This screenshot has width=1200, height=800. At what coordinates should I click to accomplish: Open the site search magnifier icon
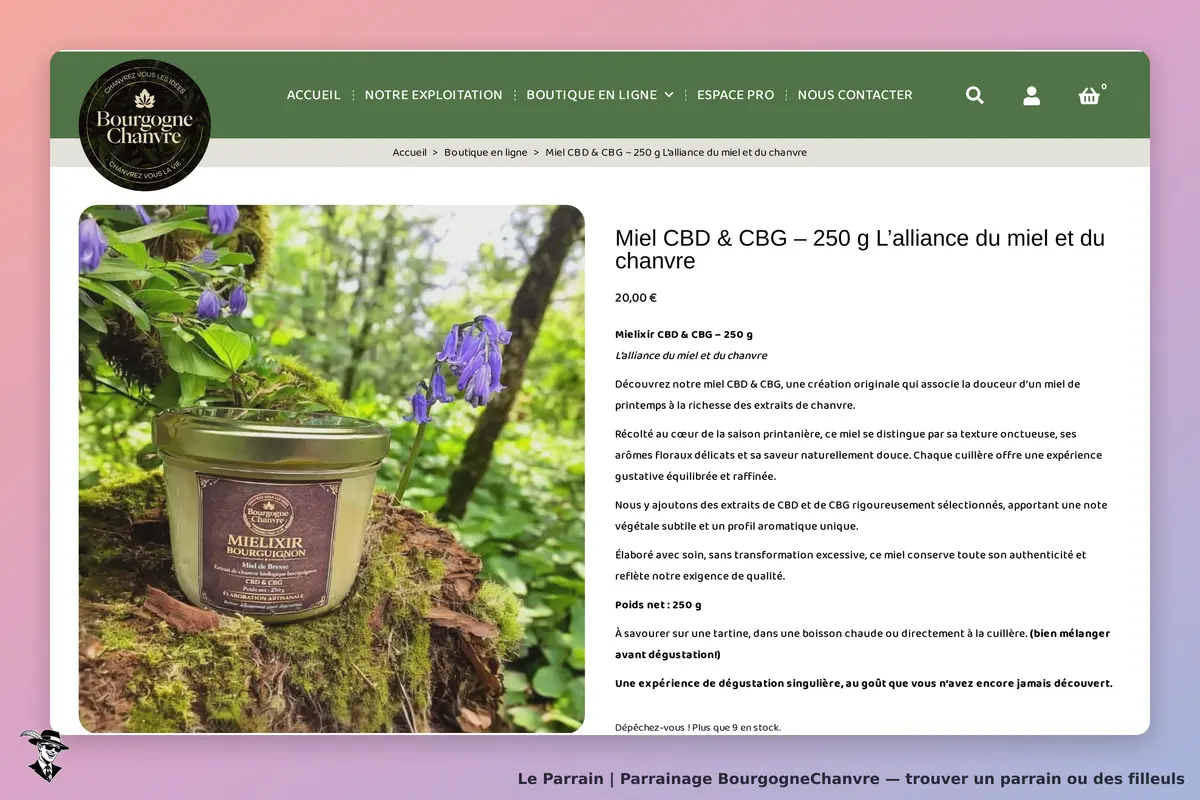click(975, 95)
